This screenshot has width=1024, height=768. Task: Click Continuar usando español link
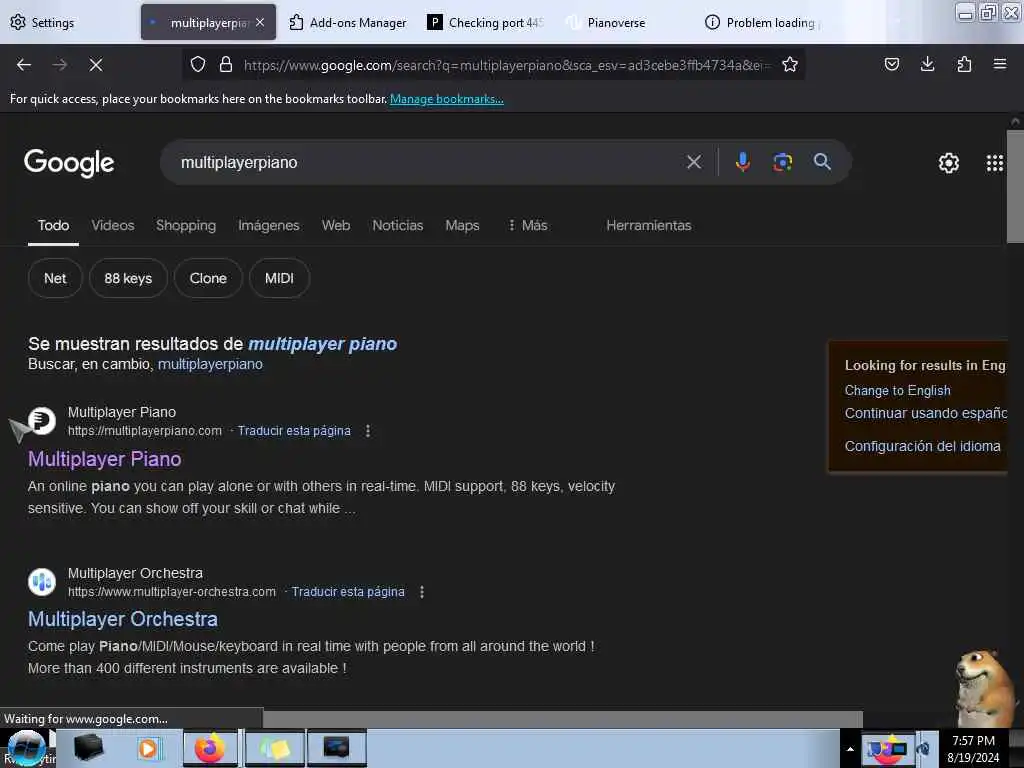click(x=925, y=413)
